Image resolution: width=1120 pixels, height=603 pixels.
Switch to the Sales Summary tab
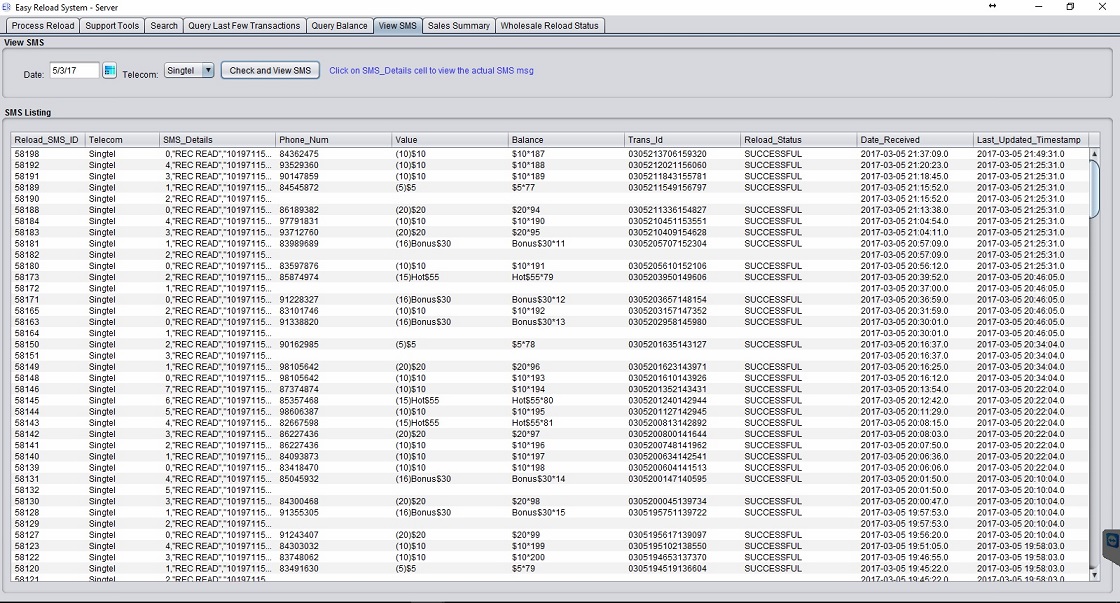click(459, 26)
